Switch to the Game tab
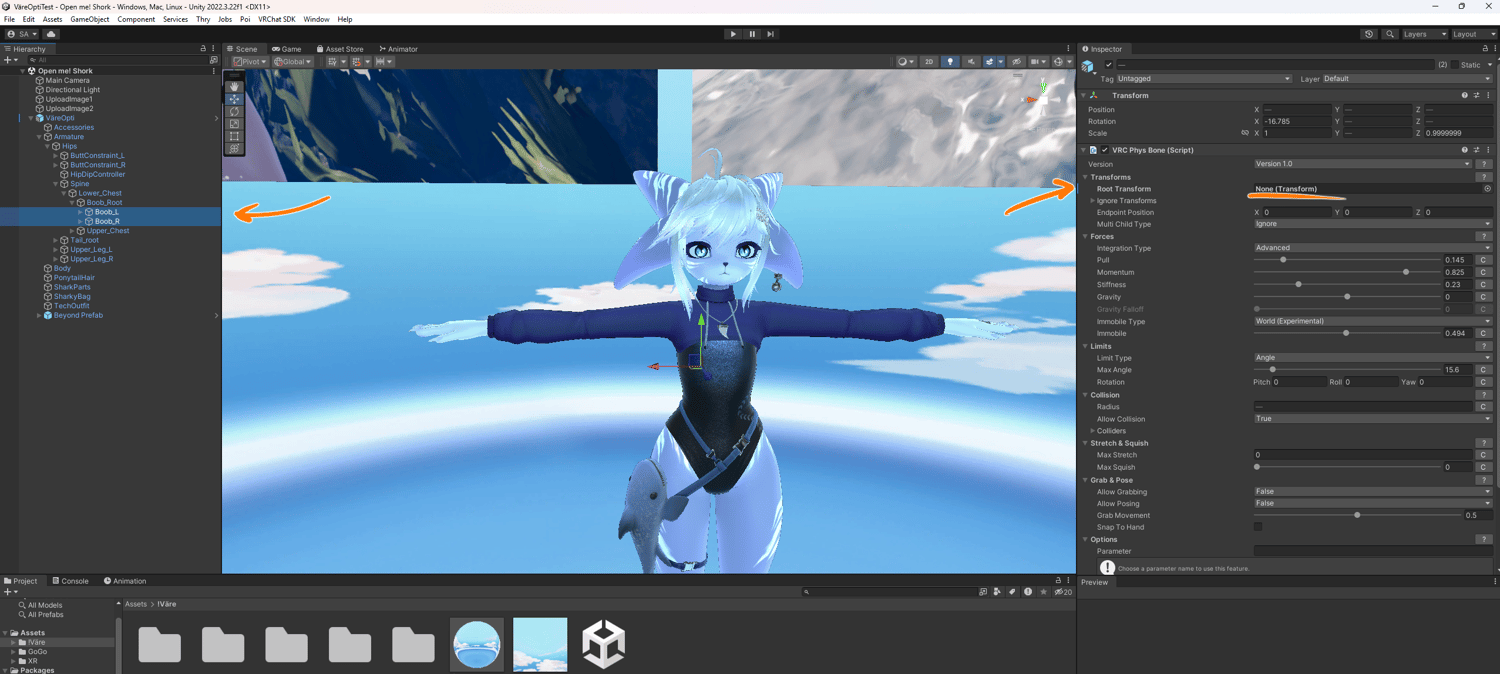 287,49
